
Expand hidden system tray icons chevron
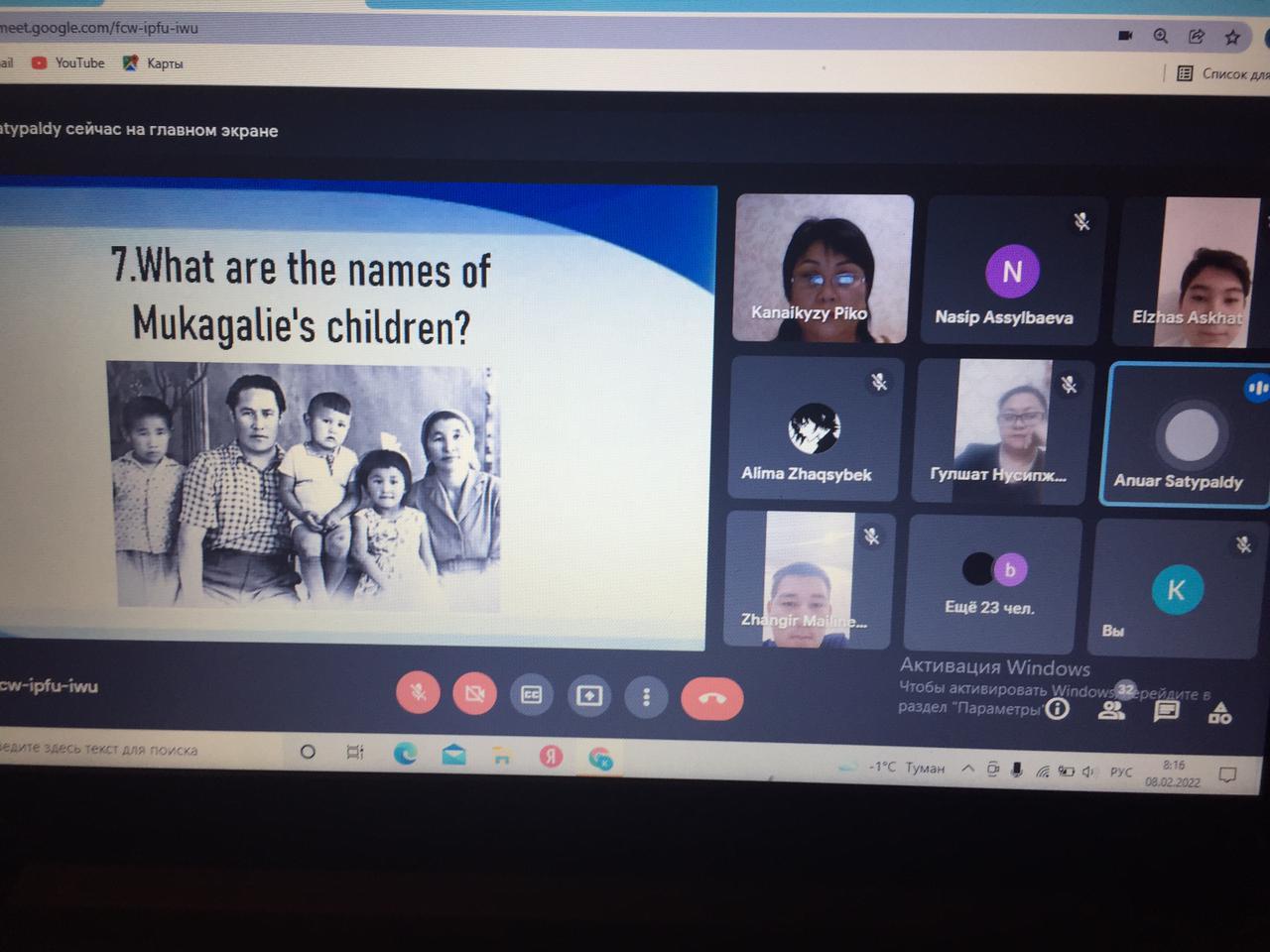pyautogui.click(x=967, y=769)
